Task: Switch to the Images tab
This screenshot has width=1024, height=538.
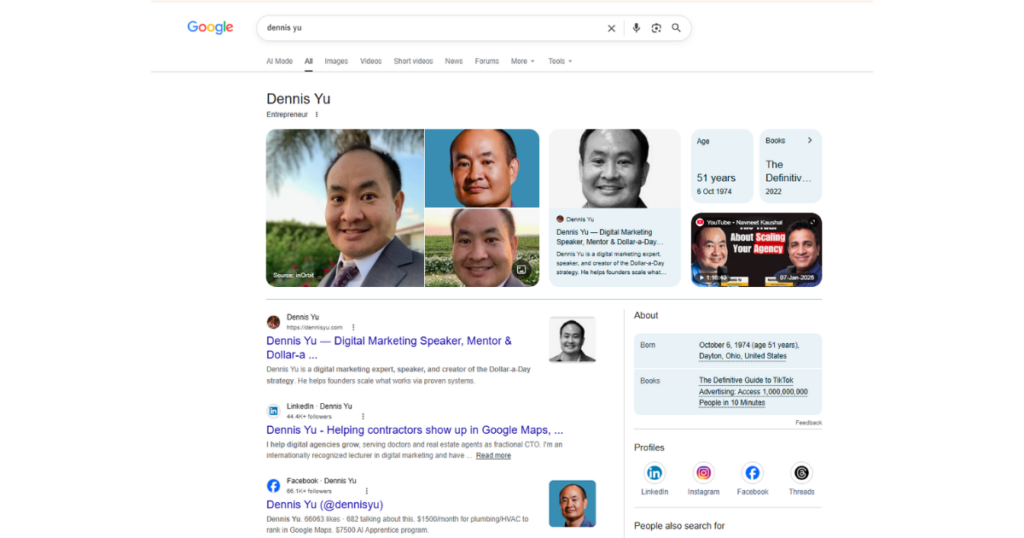Action: coord(336,61)
